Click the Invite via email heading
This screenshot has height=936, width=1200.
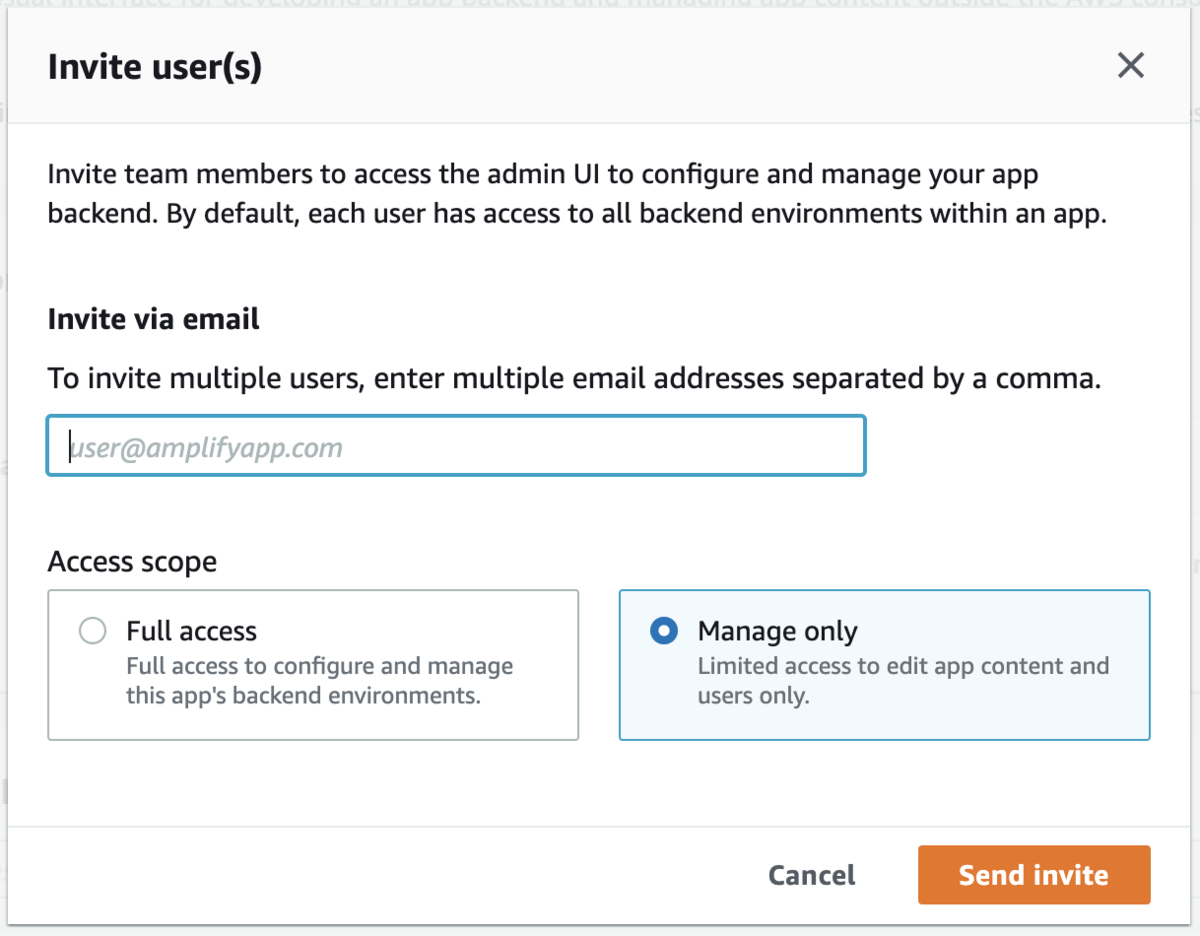153,319
